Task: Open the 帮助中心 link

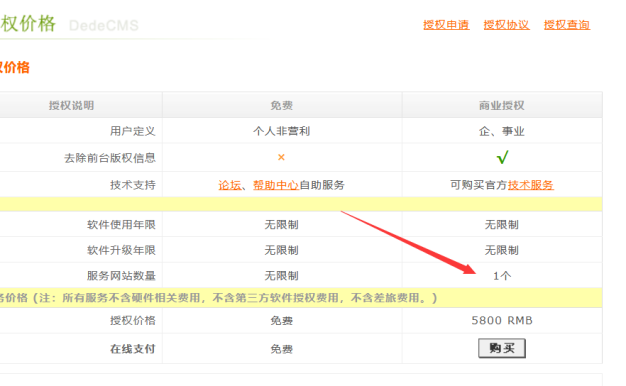Action: click(x=275, y=185)
